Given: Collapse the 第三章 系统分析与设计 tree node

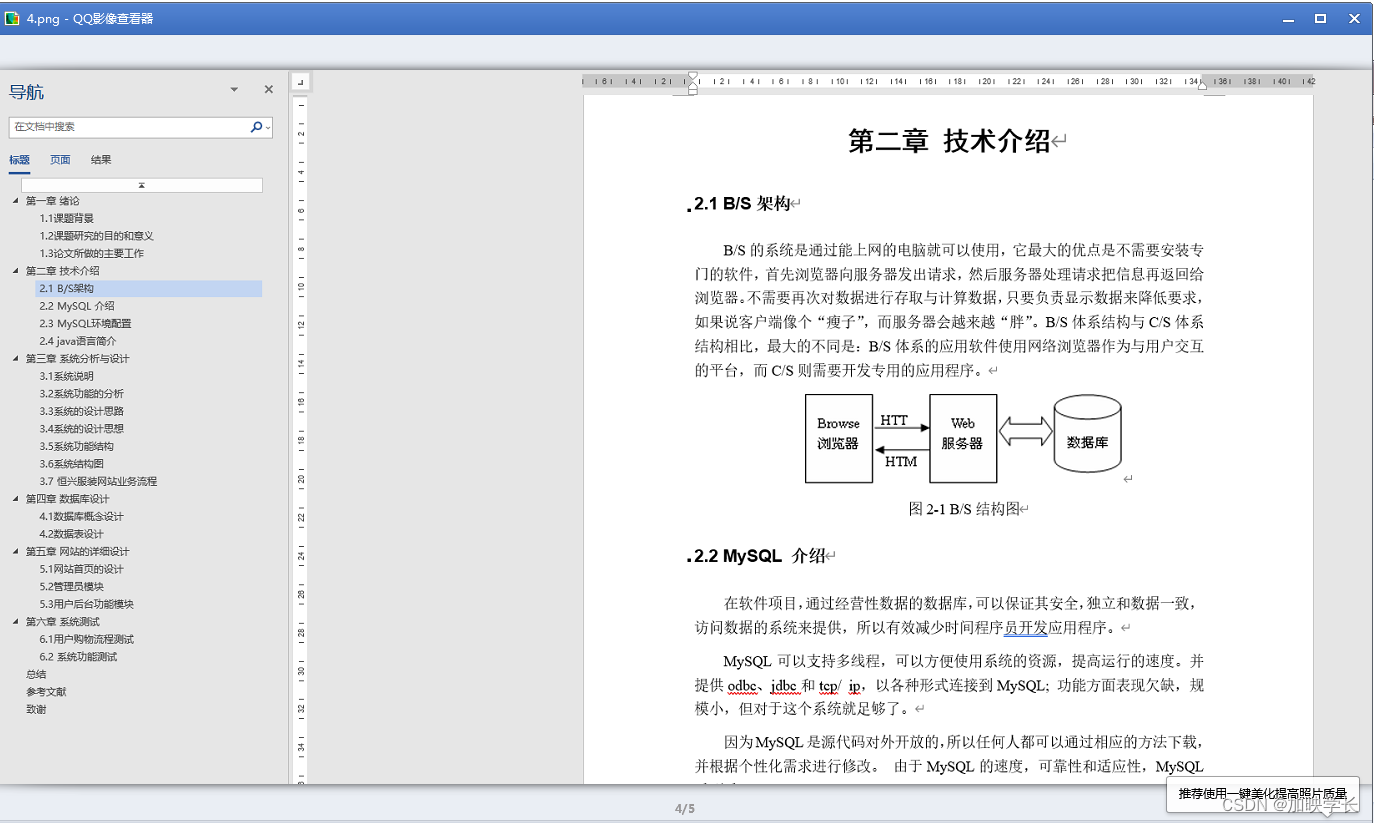Looking at the screenshot, I should tap(16, 359).
